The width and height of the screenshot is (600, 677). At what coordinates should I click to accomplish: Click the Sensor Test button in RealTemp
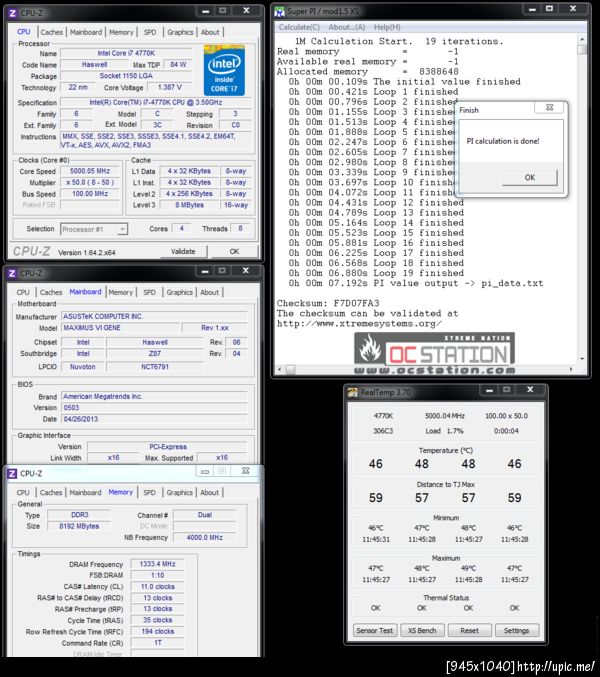tap(375, 630)
